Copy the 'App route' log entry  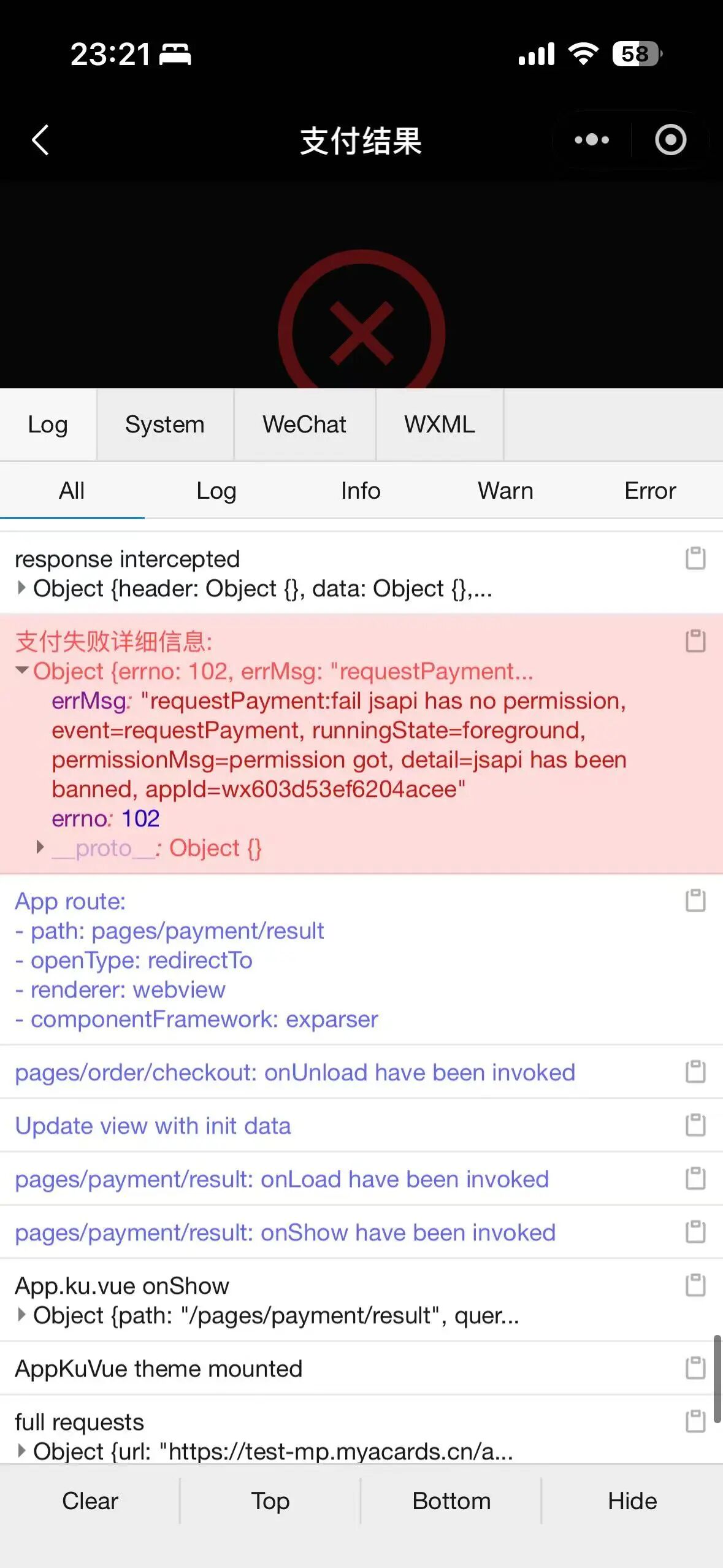[x=695, y=901]
